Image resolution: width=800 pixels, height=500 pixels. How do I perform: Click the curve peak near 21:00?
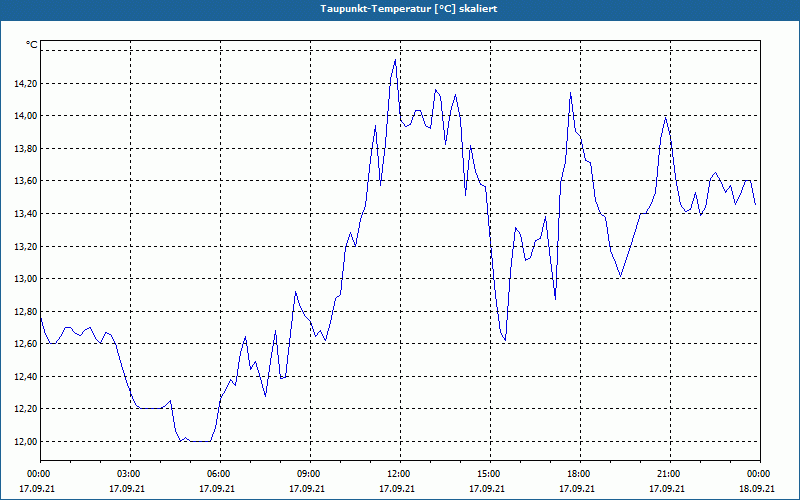[x=665, y=117]
